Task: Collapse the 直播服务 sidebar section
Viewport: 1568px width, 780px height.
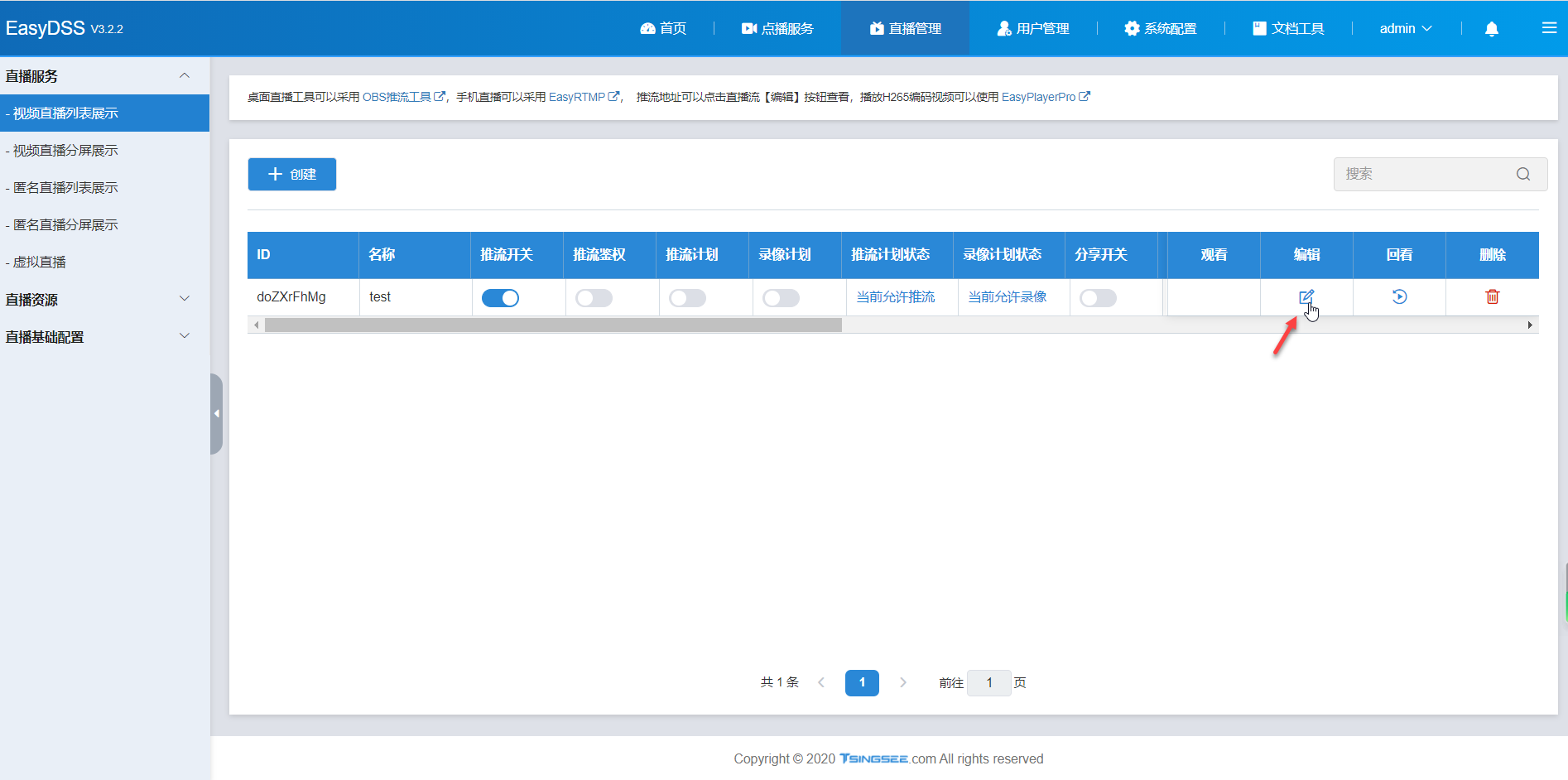Action: [x=184, y=75]
